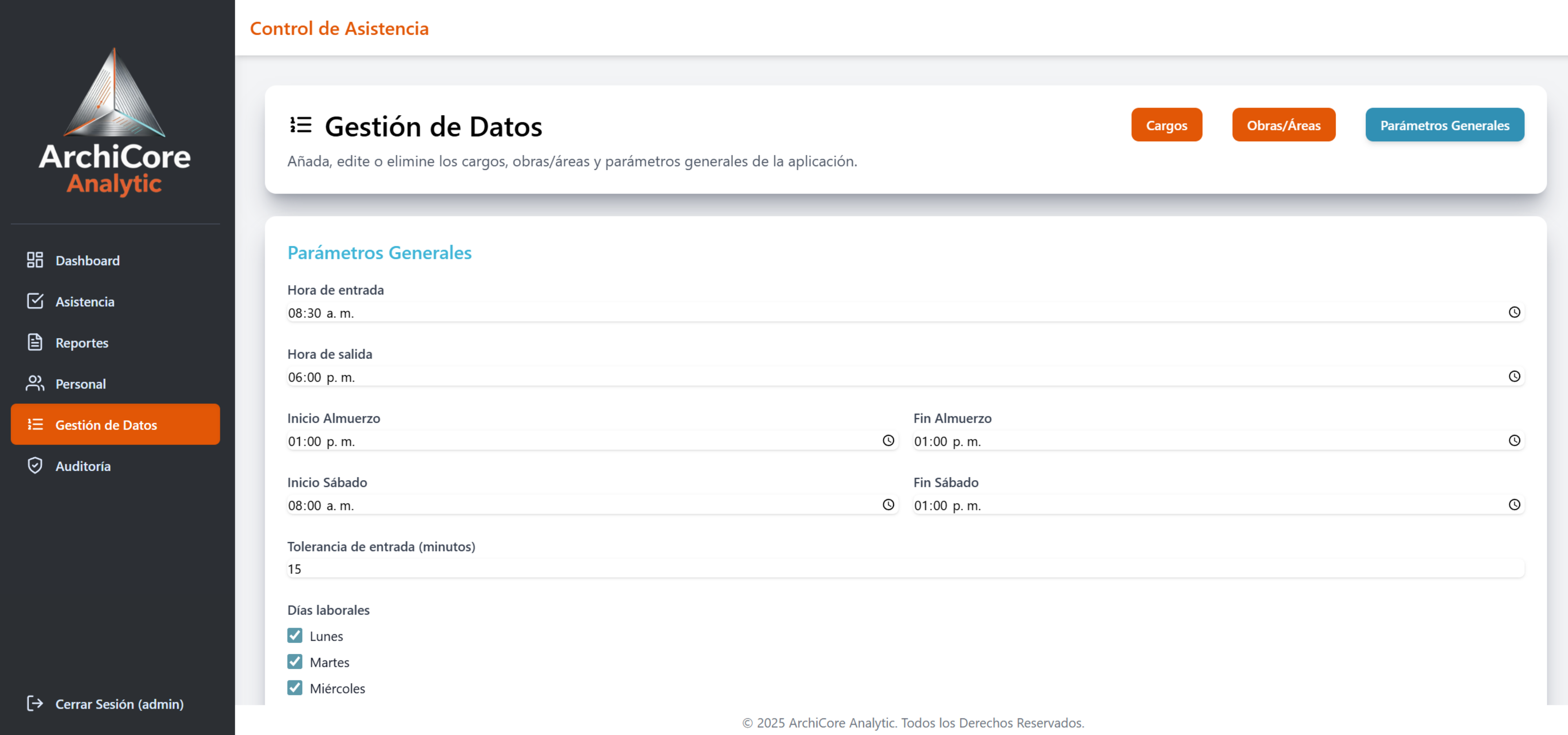Open Dashboard from the sidebar
1568x735 pixels.
115,261
